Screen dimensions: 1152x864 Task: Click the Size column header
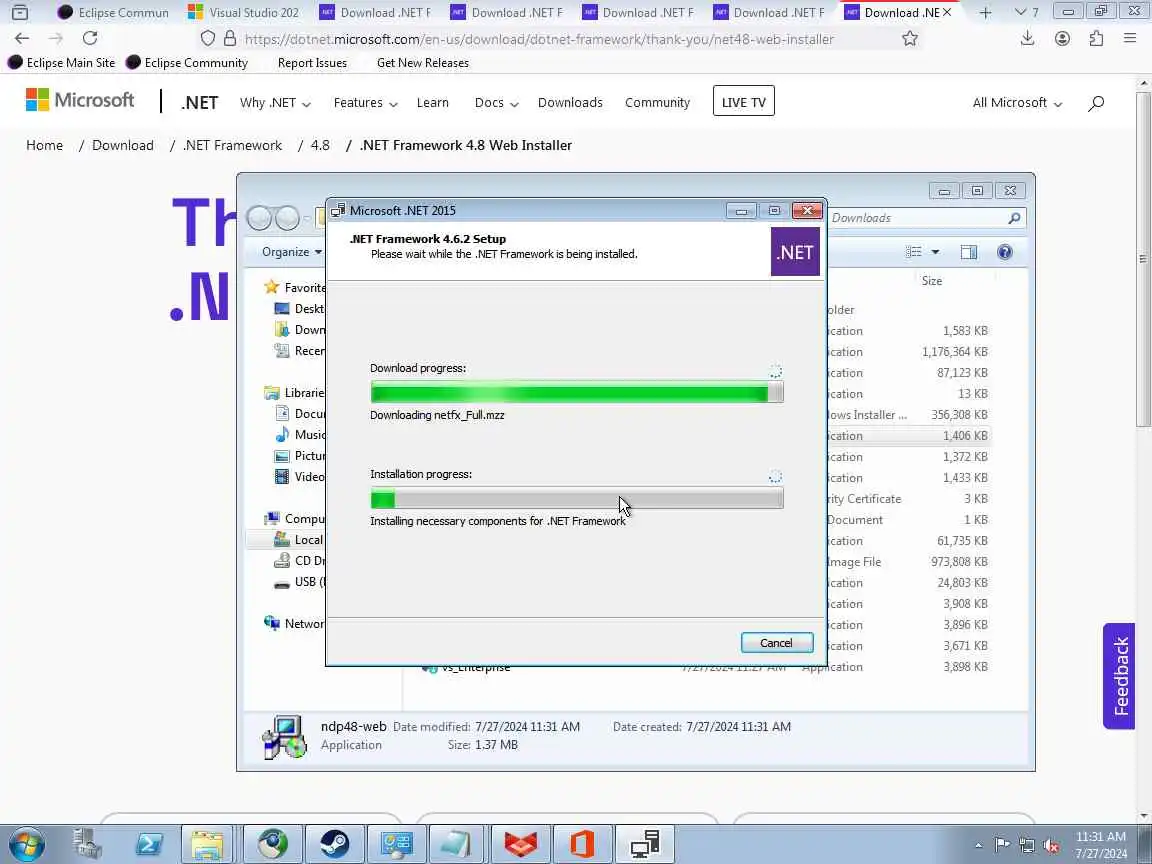tap(932, 281)
